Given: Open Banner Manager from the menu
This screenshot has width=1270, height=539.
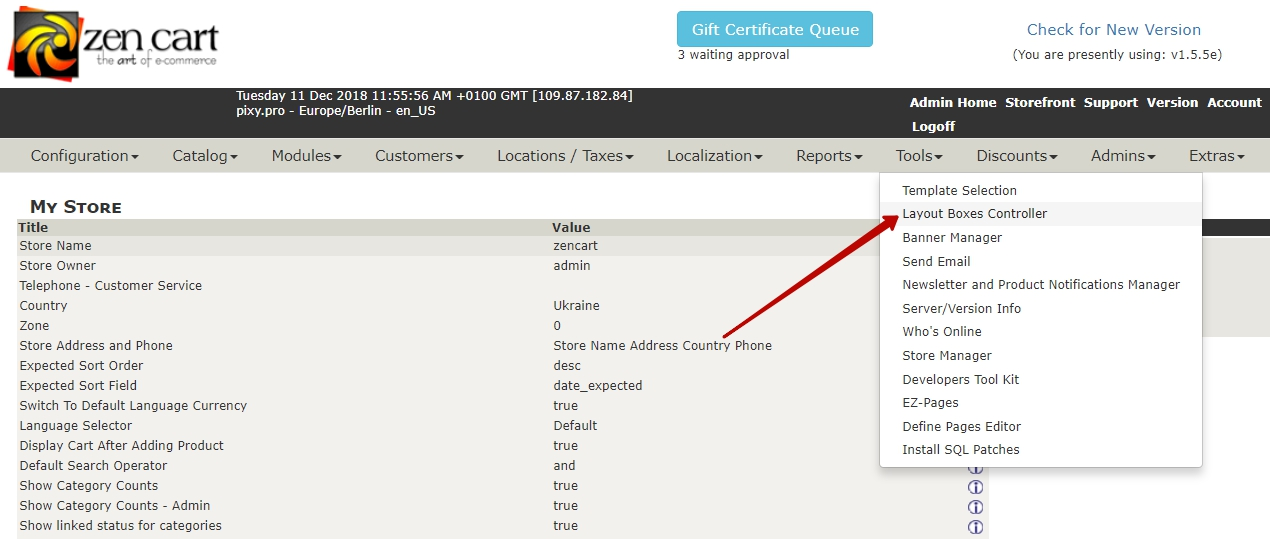Looking at the screenshot, I should click(x=952, y=238).
